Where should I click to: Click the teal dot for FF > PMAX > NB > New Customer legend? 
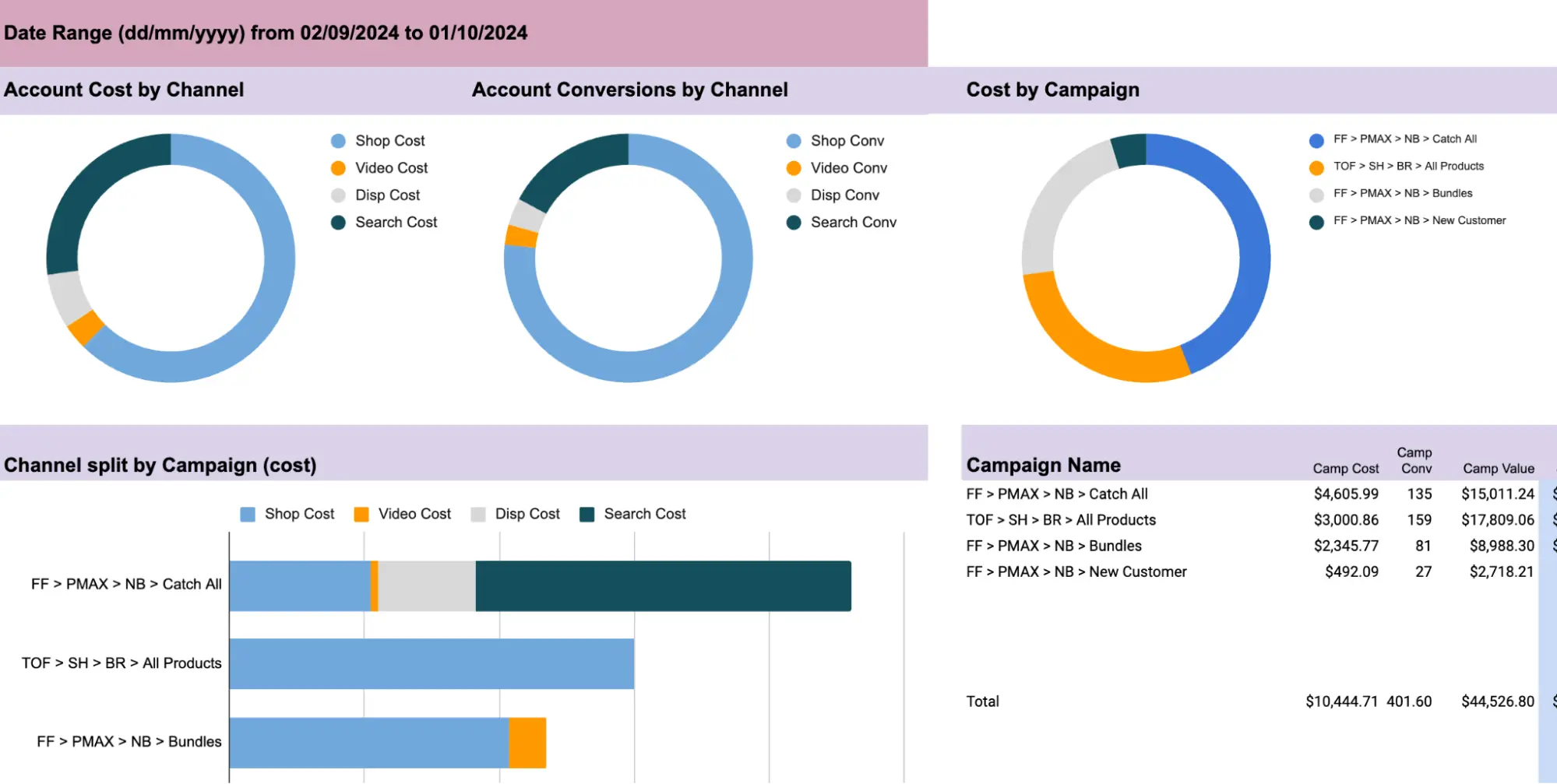coord(1316,223)
